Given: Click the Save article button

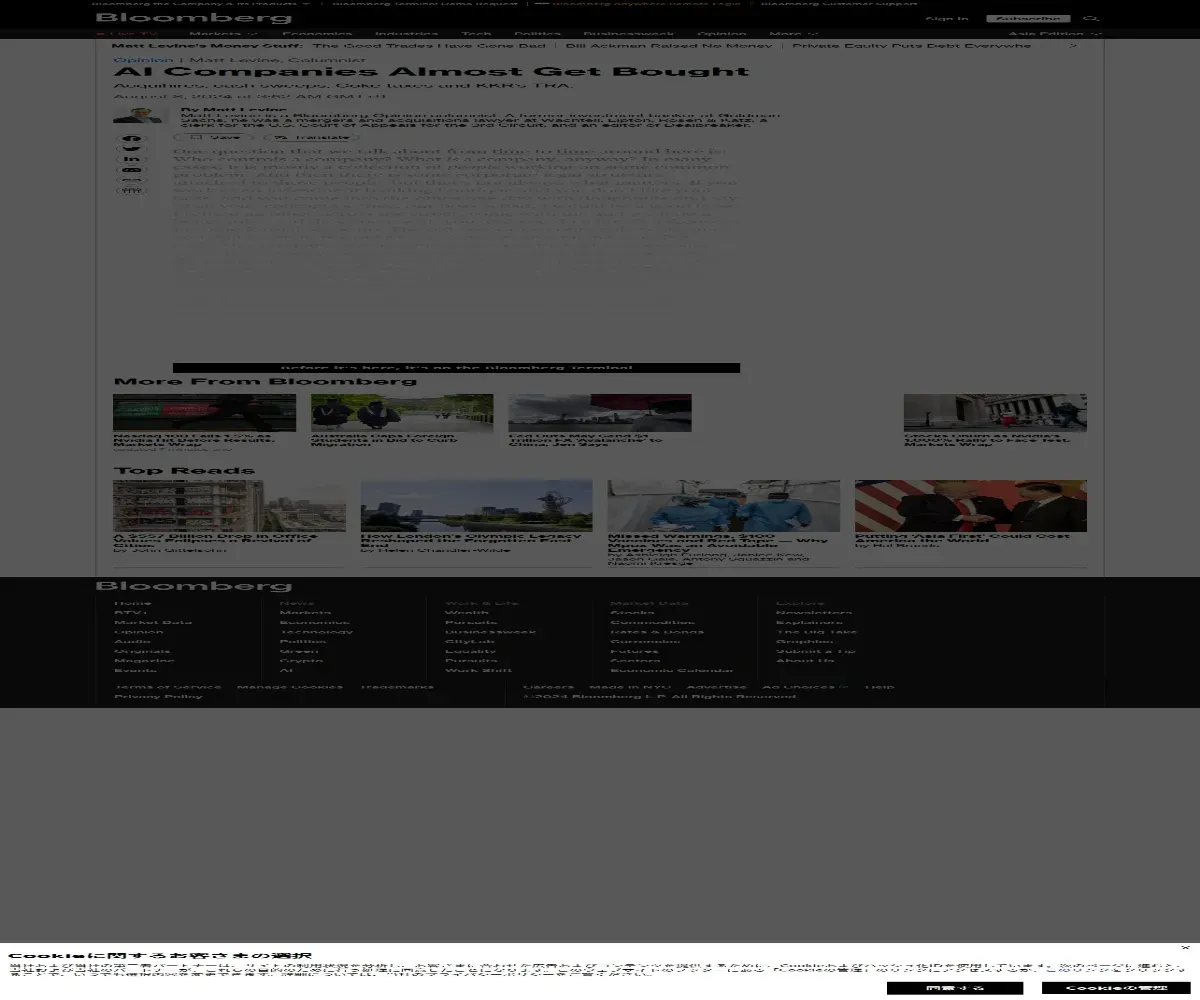Looking at the screenshot, I should pyautogui.click(x=216, y=137).
